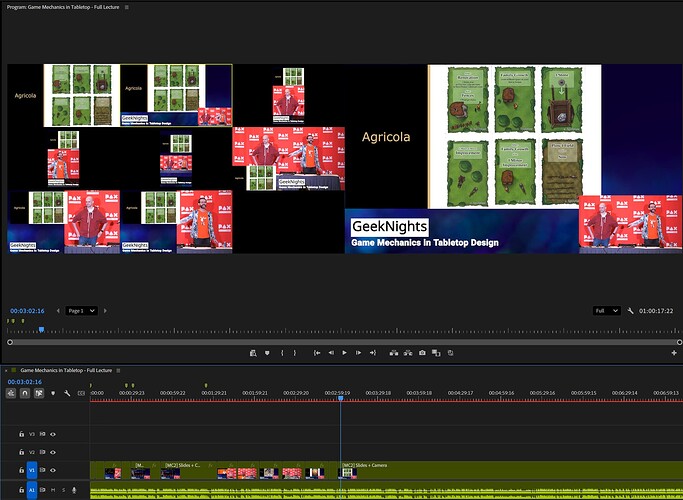Toggle sync lock on A1
Image resolution: width=683 pixels, height=500 pixels.
coord(42,490)
